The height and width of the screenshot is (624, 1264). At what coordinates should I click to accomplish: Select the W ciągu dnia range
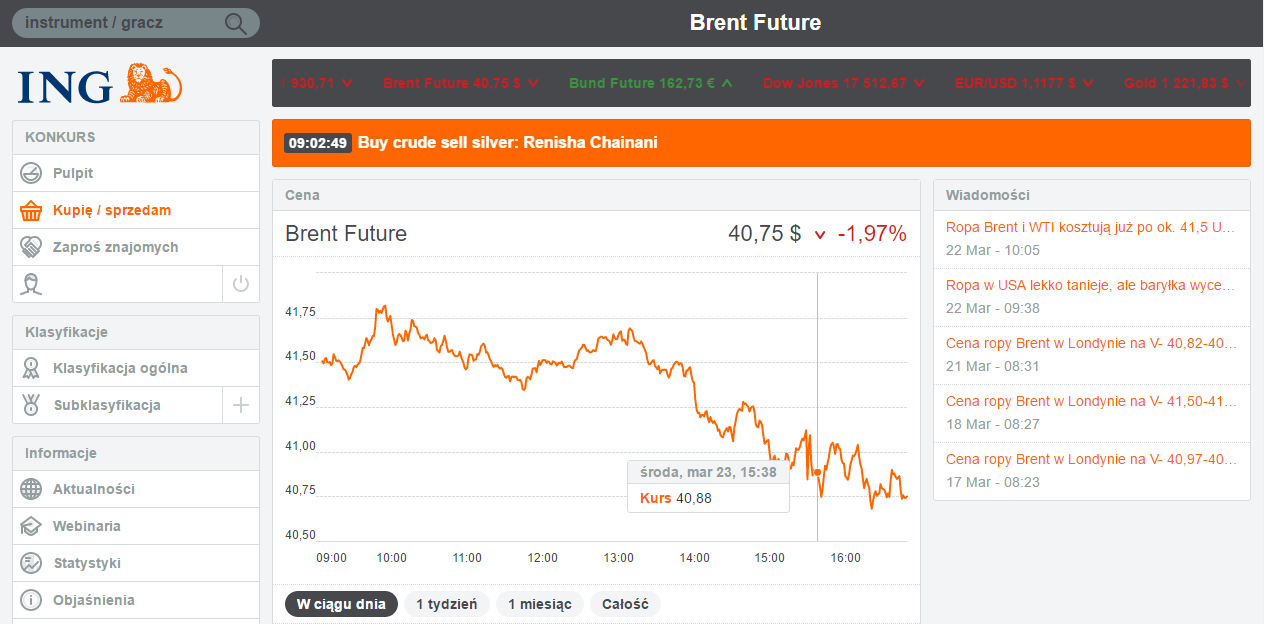click(341, 604)
